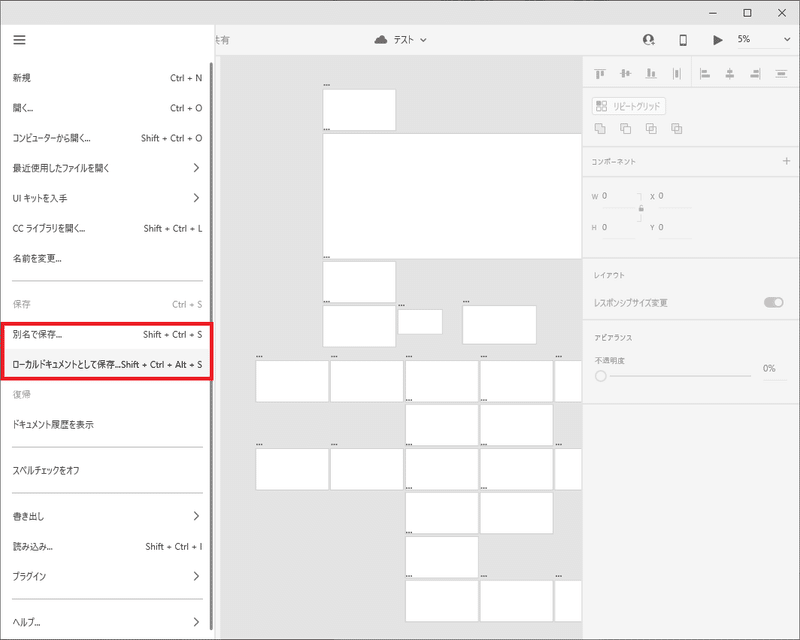Expand the 書き出し submenu
800x640 pixels.
(107, 516)
